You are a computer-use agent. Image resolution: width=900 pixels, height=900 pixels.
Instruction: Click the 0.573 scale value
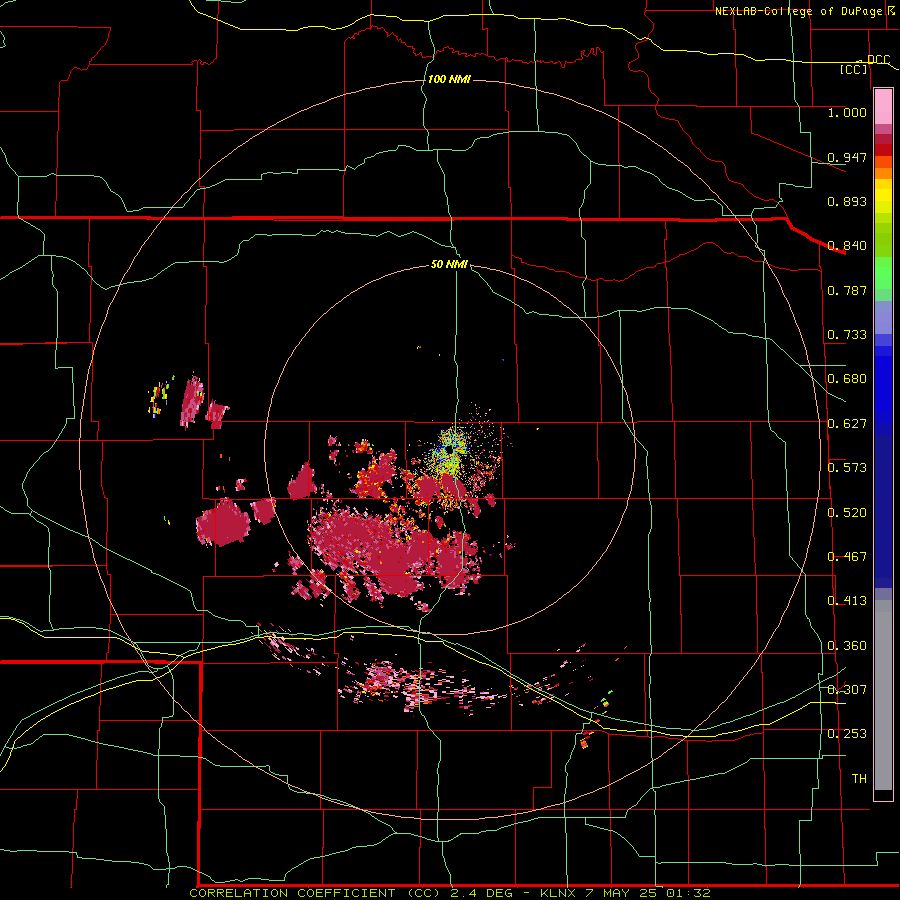coord(847,468)
